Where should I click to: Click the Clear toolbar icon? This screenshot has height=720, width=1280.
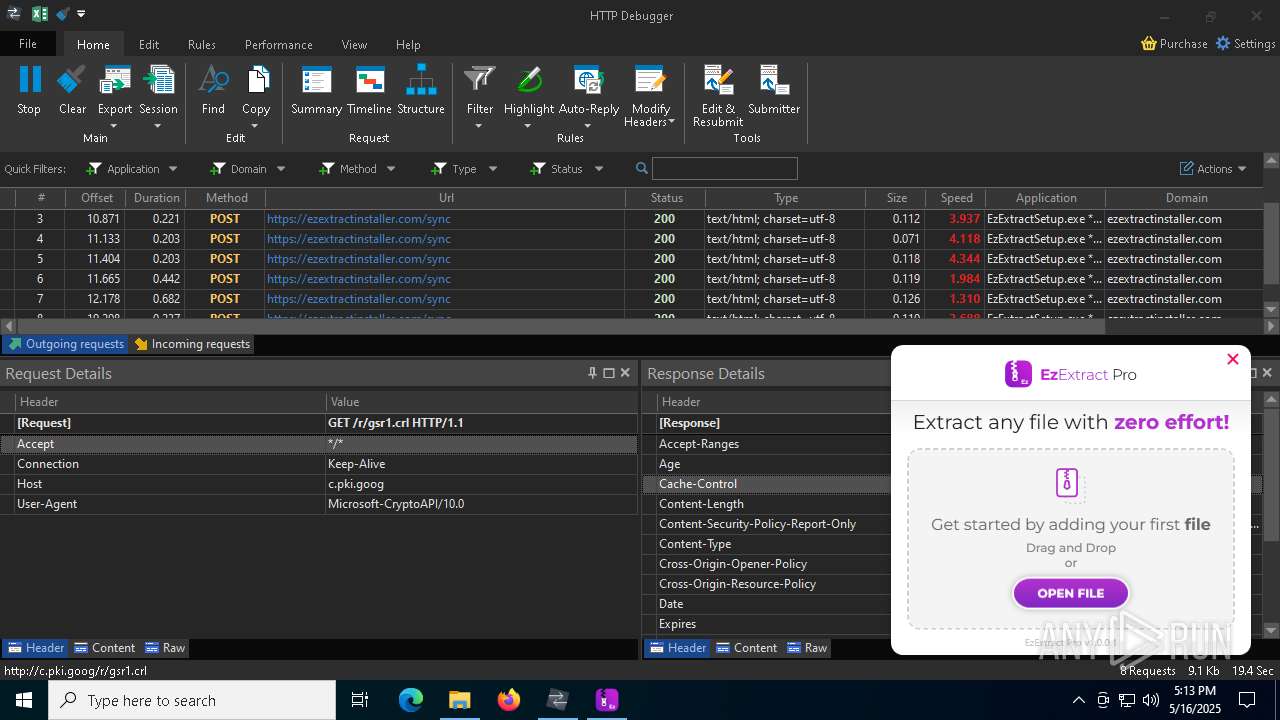coord(72,80)
